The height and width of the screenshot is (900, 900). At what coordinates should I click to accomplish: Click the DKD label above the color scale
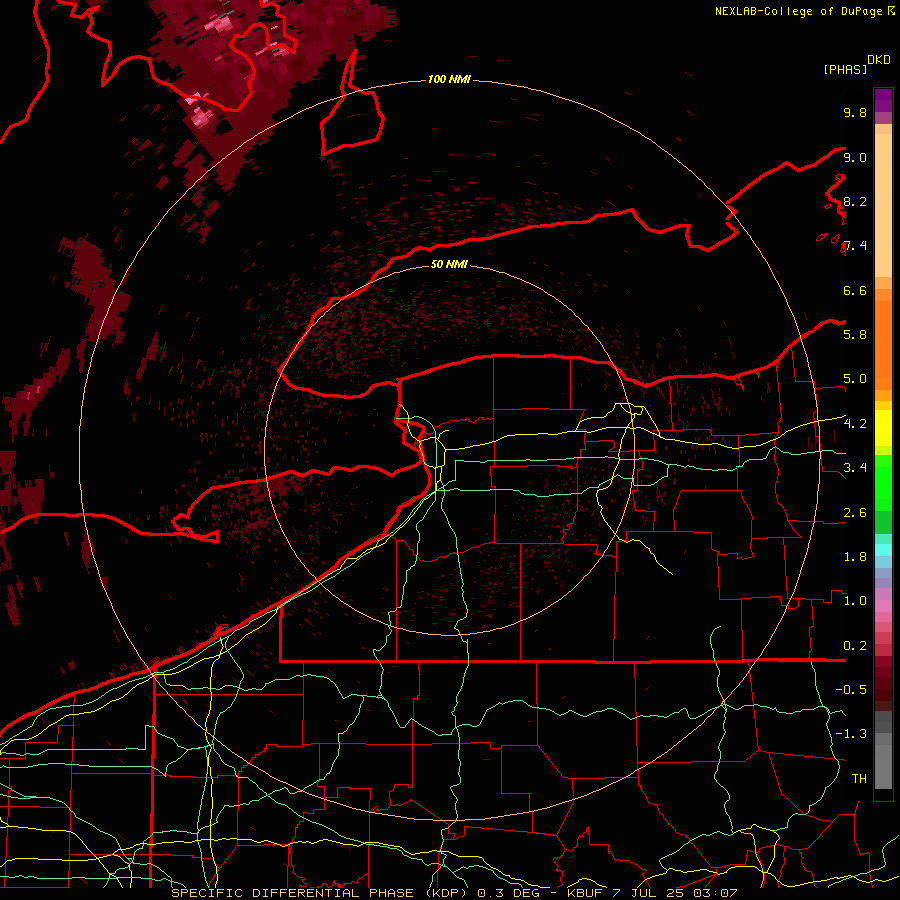coord(879,60)
